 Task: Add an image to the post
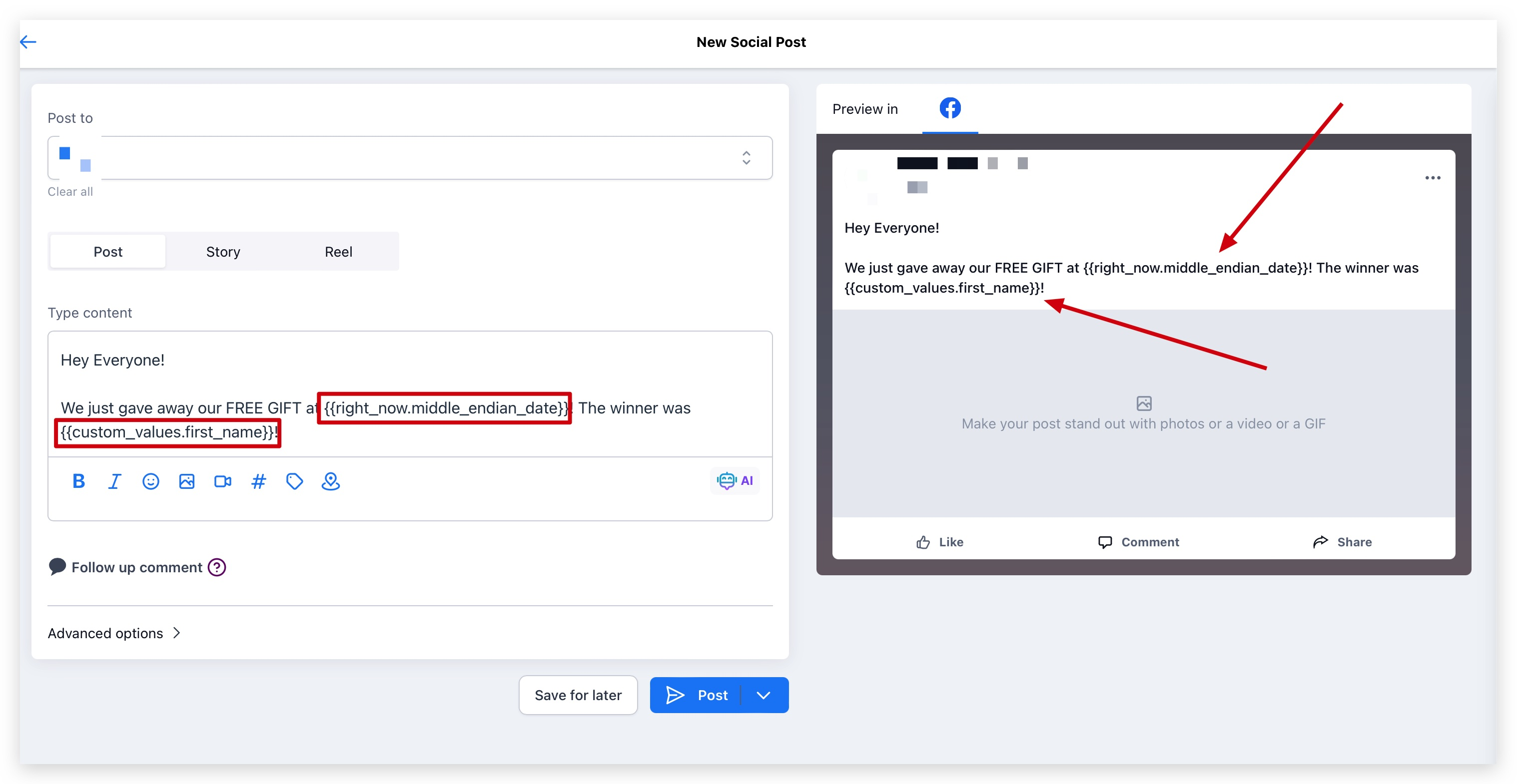187,481
